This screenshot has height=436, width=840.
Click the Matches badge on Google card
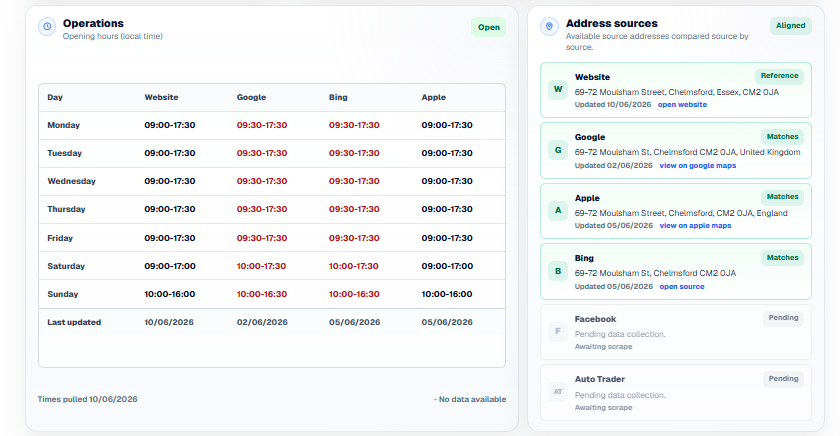782,137
